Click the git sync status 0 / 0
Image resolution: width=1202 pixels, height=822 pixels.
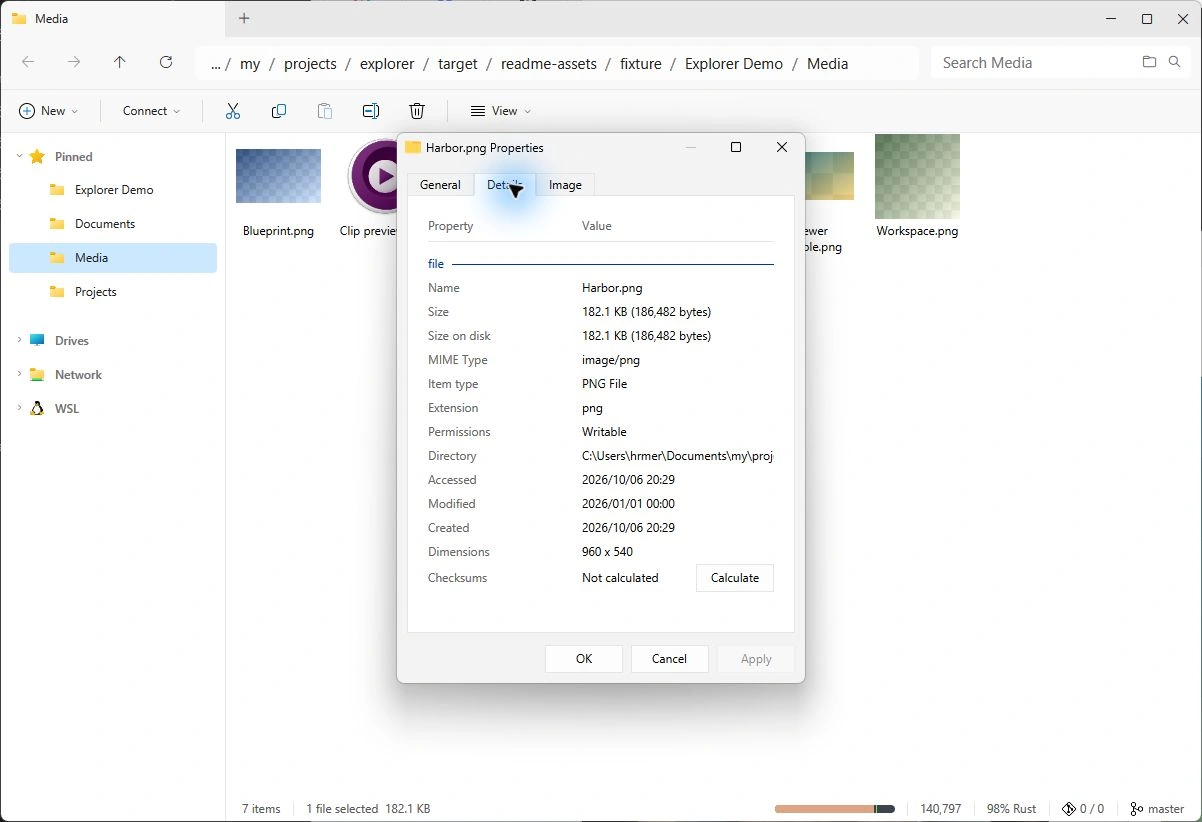click(1083, 808)
